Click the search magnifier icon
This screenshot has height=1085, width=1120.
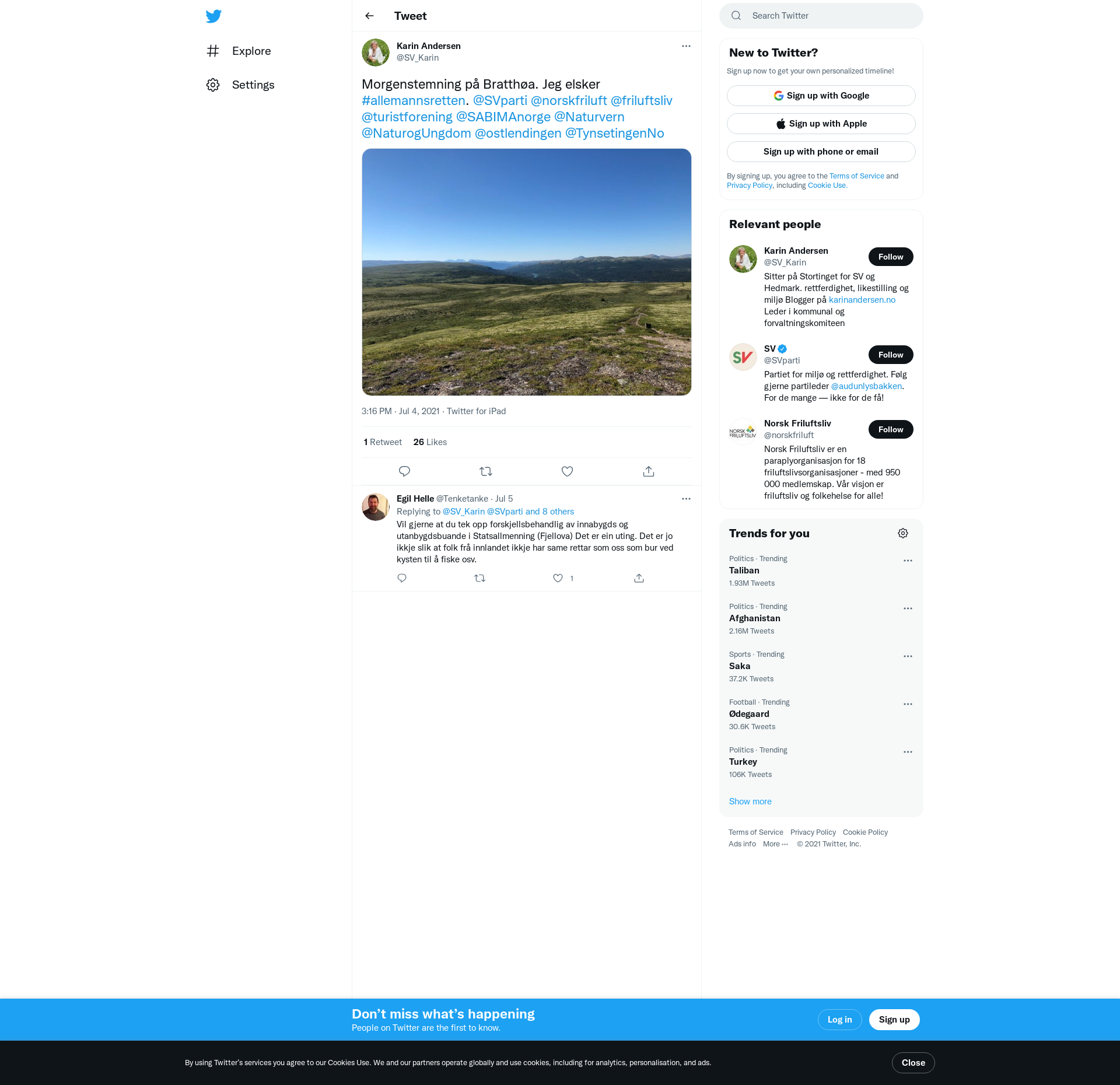[x=736, y=16]
